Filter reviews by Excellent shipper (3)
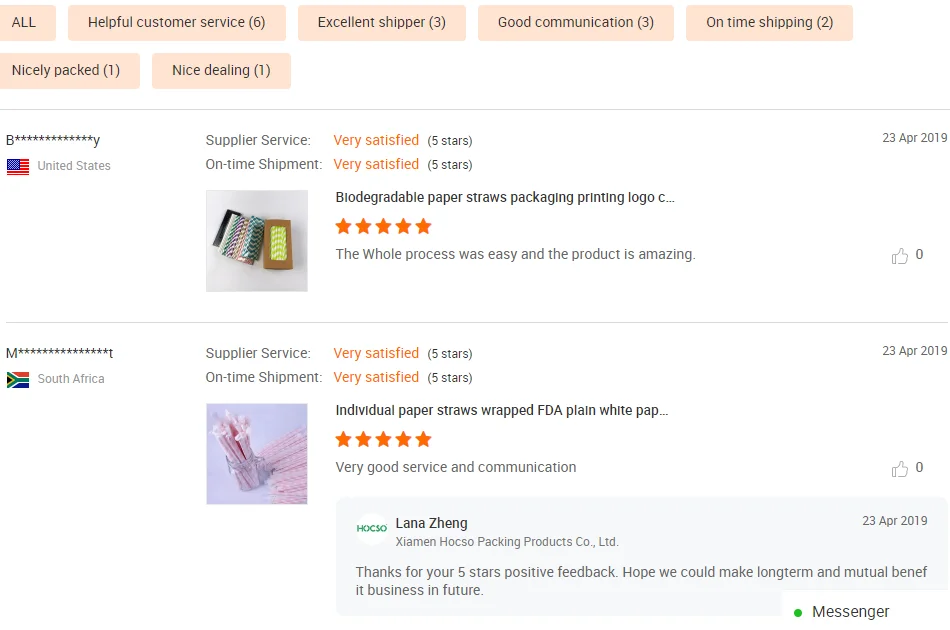The image size is (950, 630). (382, 22)
